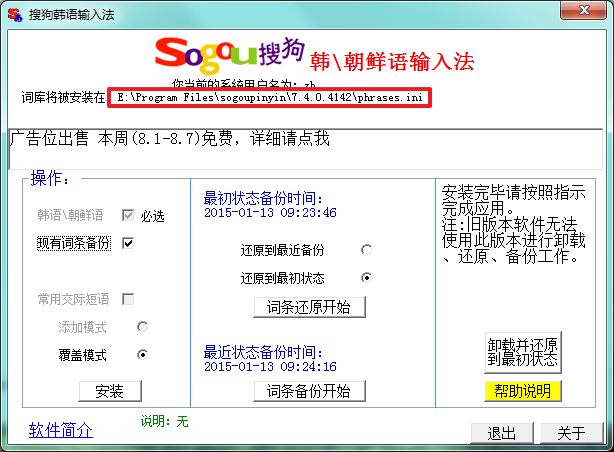Click the 安装 button

click(110, 391)
